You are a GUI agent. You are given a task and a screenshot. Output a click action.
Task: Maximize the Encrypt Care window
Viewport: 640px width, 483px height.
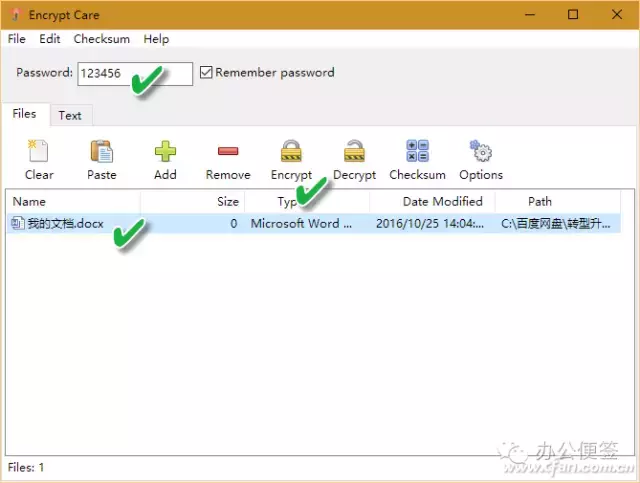coord(573,15)
